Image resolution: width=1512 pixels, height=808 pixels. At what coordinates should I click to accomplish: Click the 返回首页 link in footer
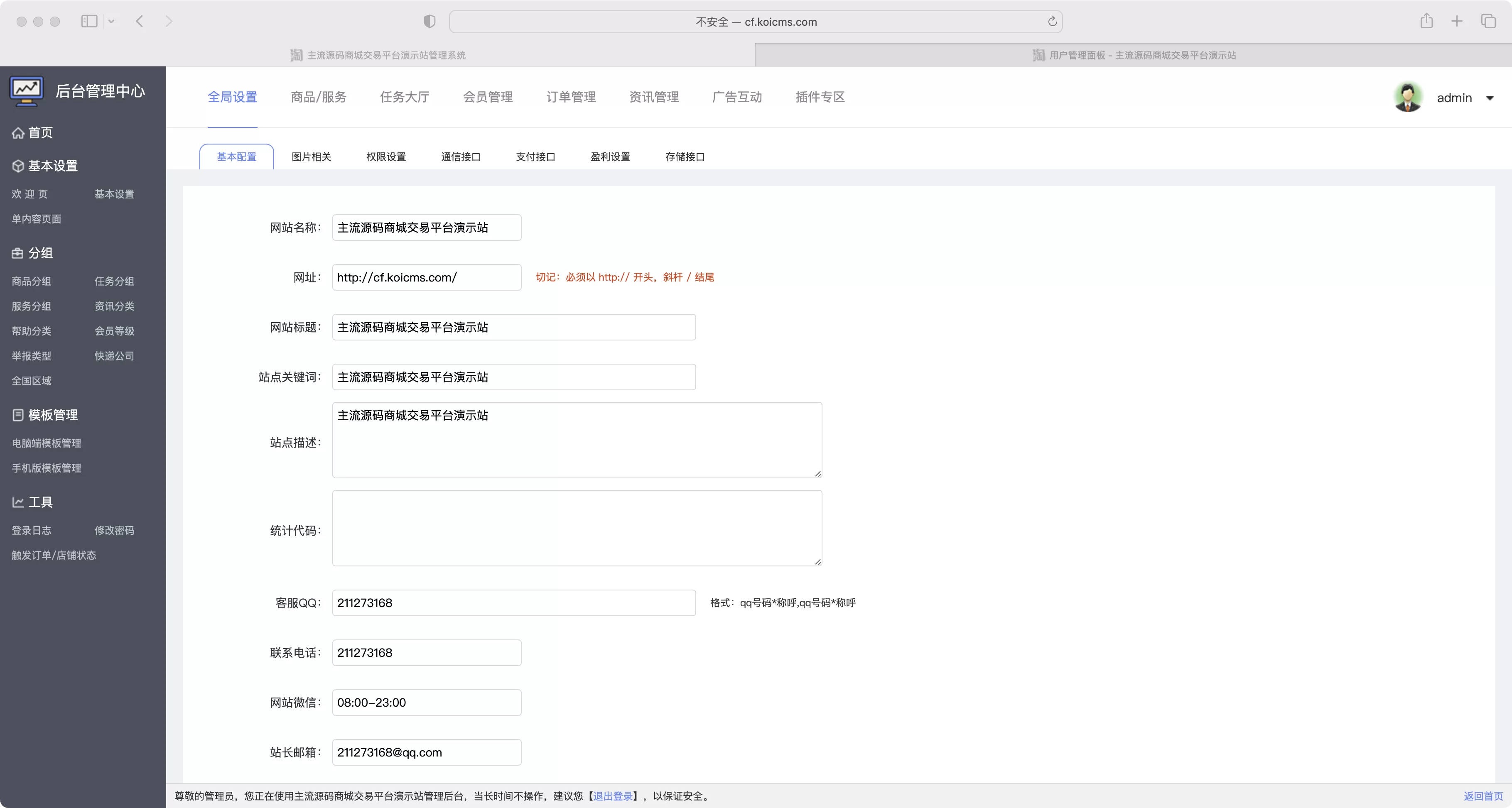pyautogui.click(x=1483, y=796)
